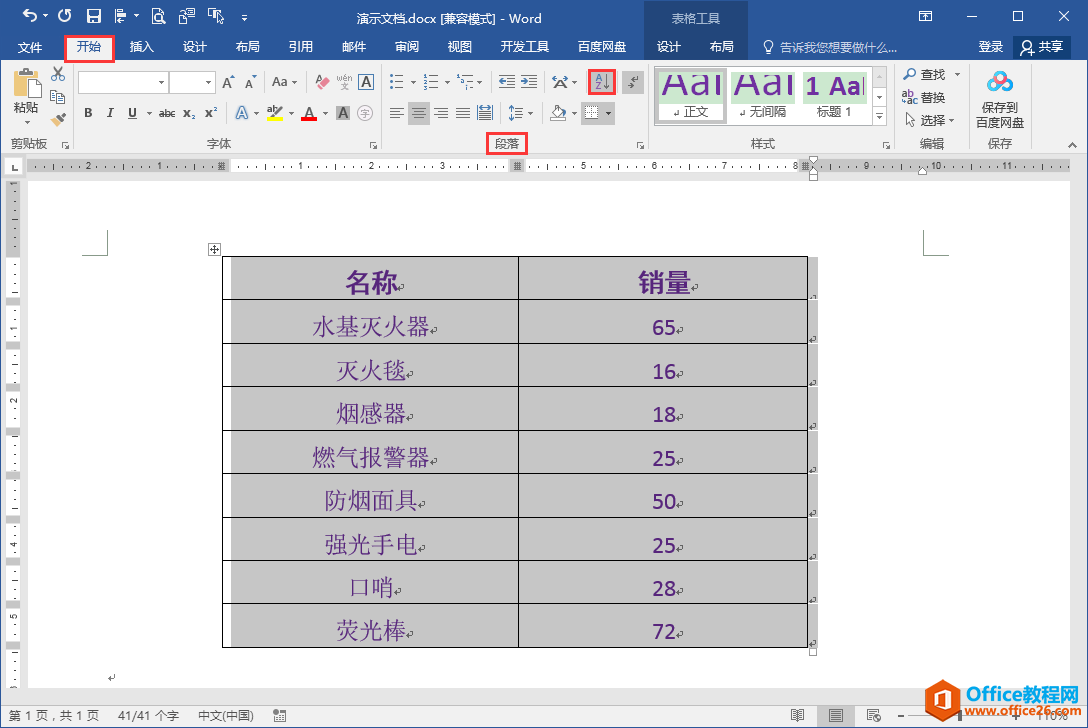
Task: Open paragraph settings dialog launcher
Action: pyautogui.click(x=640, y=145)
